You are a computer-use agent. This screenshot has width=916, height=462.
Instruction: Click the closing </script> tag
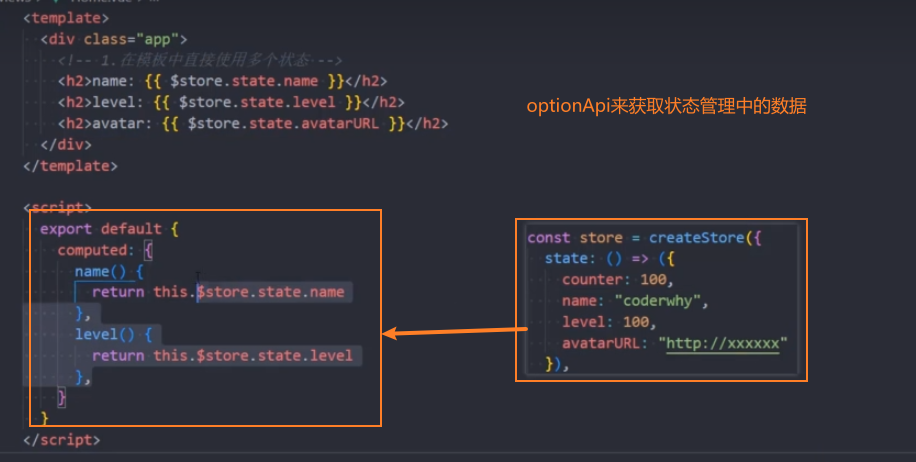[62, 440]
